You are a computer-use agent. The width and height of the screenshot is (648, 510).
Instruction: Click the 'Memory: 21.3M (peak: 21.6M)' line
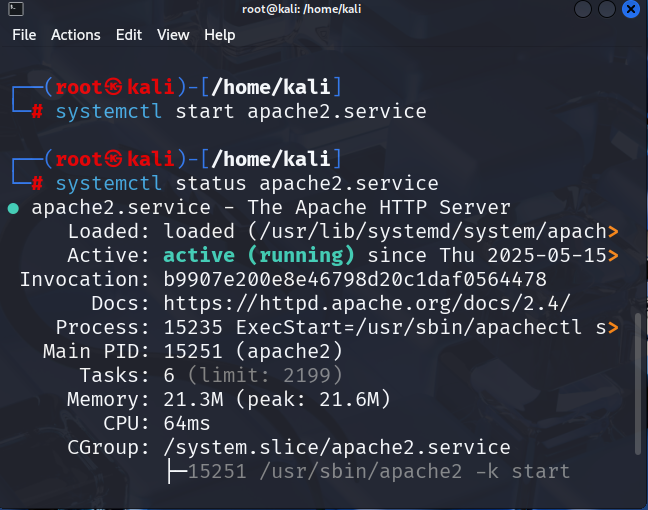point(229,400)
